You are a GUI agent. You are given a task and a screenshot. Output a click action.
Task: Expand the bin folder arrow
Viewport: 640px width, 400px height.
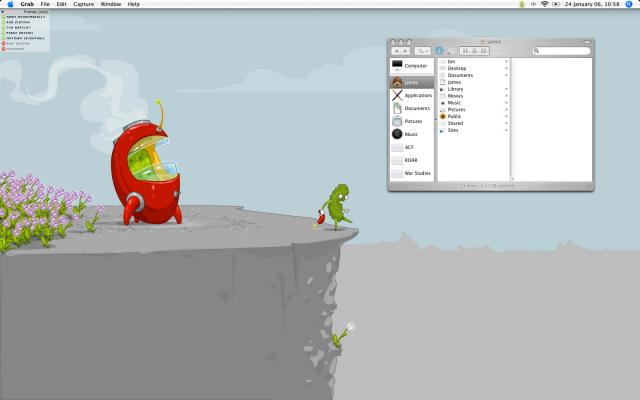coord(506,62)
